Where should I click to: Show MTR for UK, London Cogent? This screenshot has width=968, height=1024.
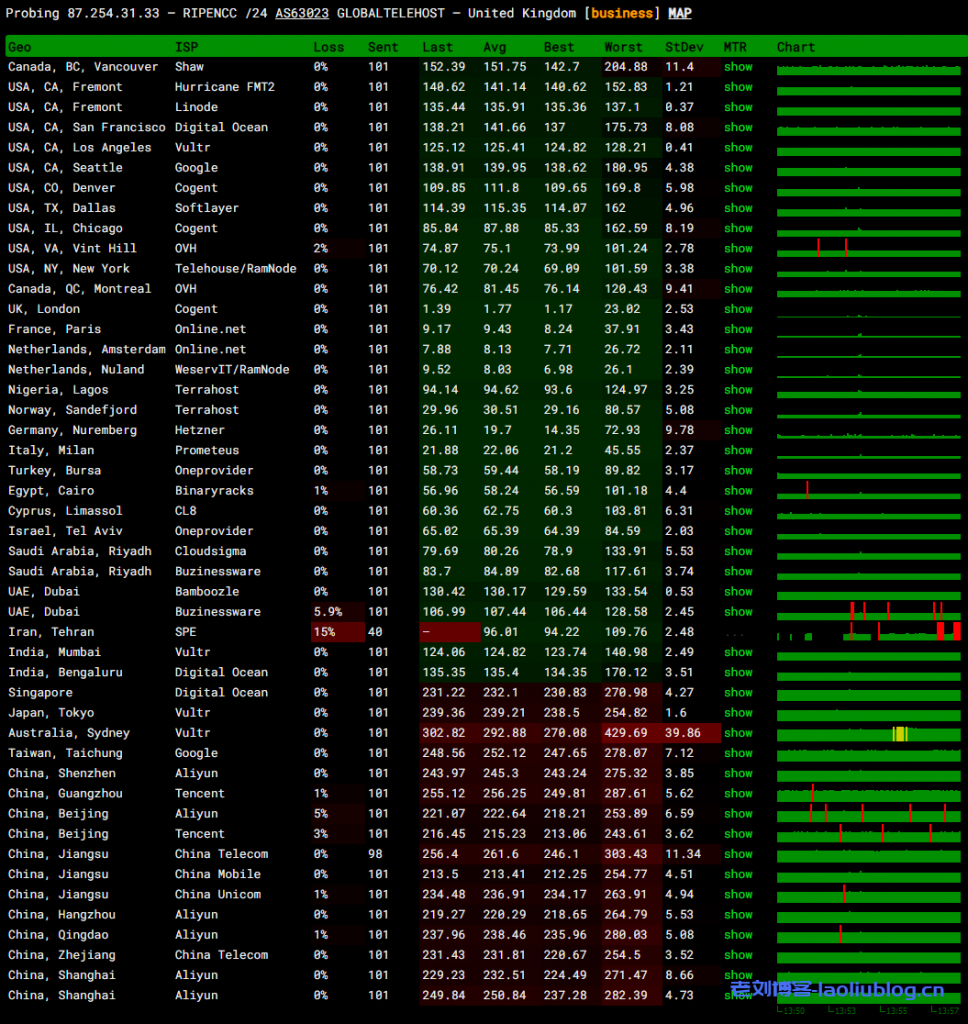point(738,309)
